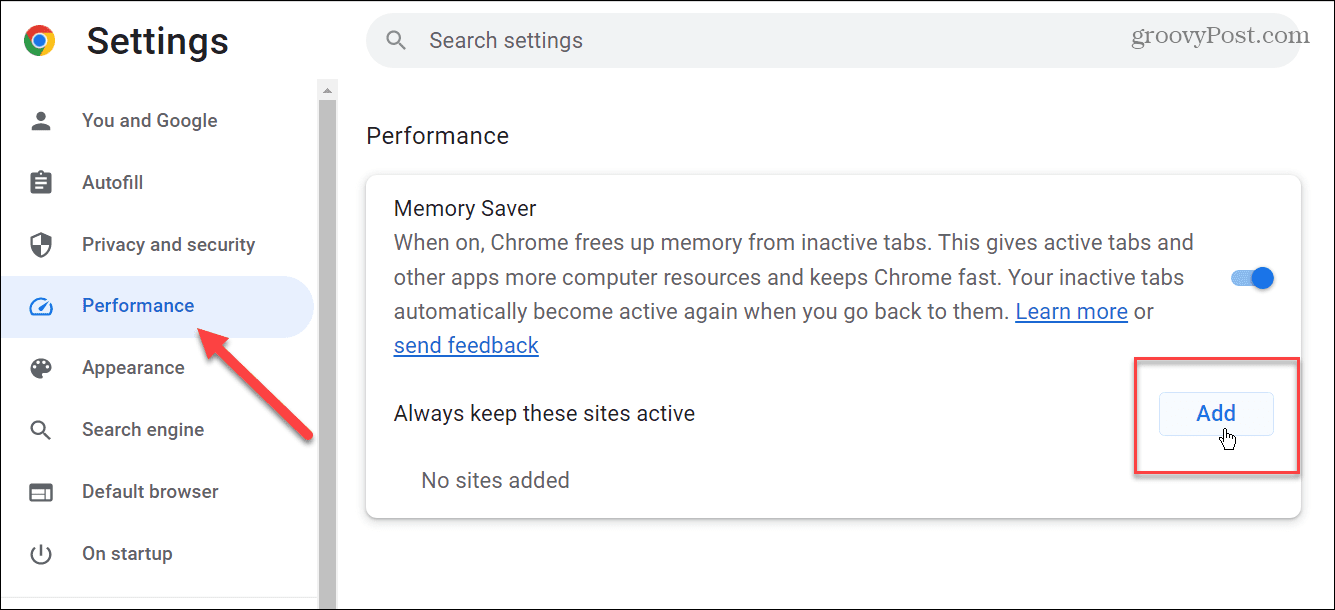Click into the Search settings field
Image resolution: width=1335 pixels, height=610 pixels.
click(833, 41)
